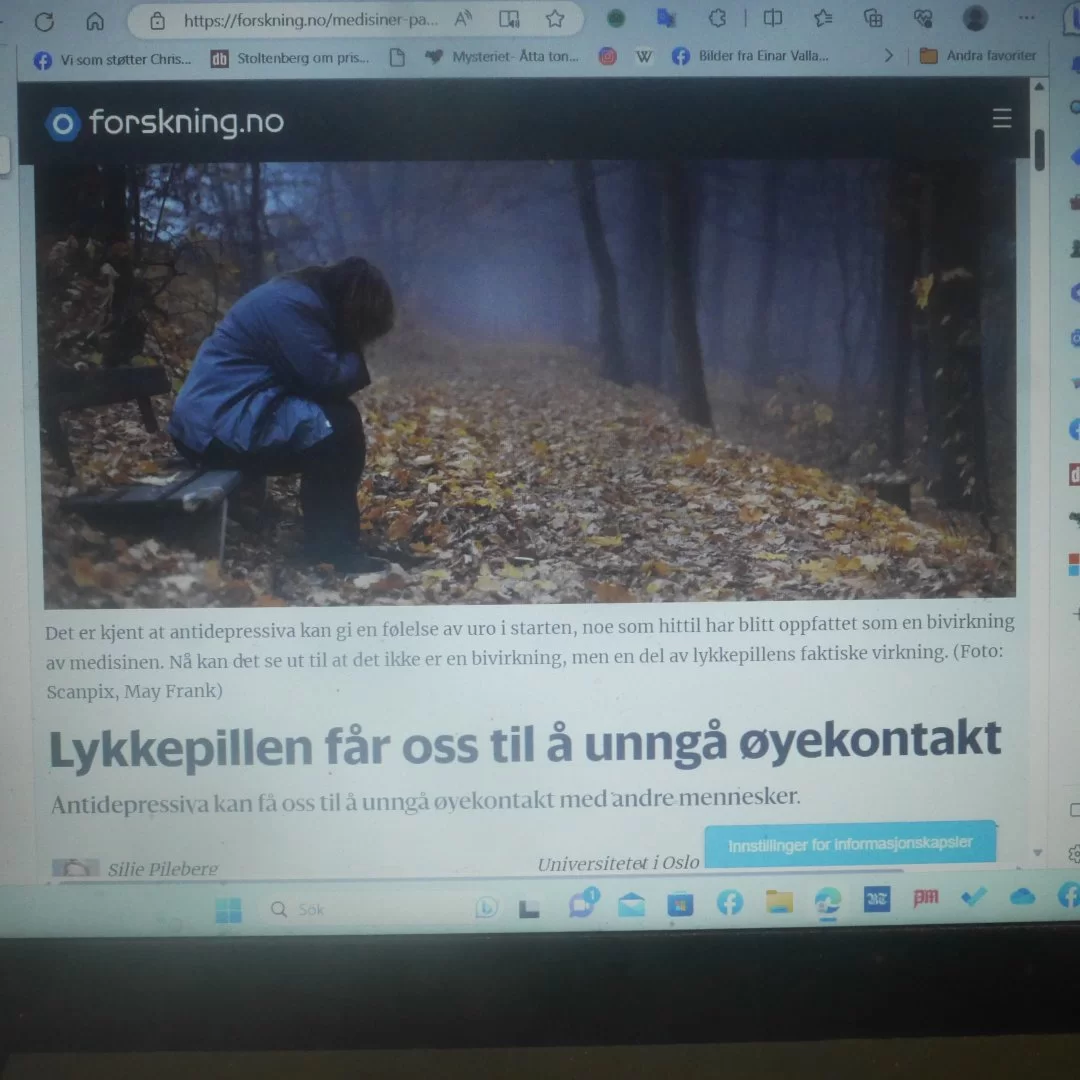Open the user profile avatar

975,18
